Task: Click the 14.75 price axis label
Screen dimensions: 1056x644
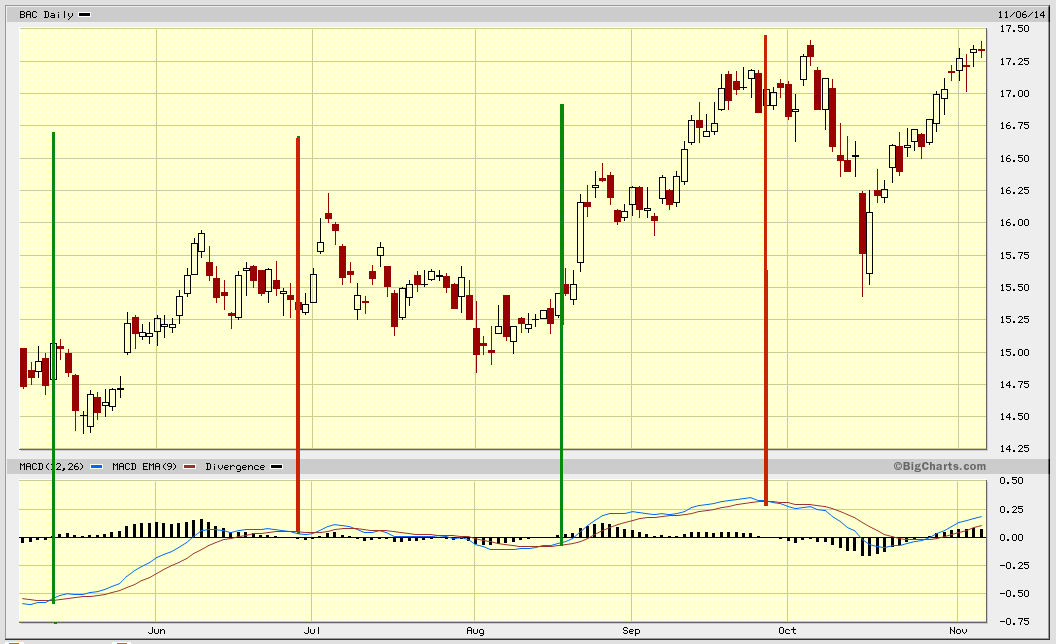Action: [x=1014, y=385]
